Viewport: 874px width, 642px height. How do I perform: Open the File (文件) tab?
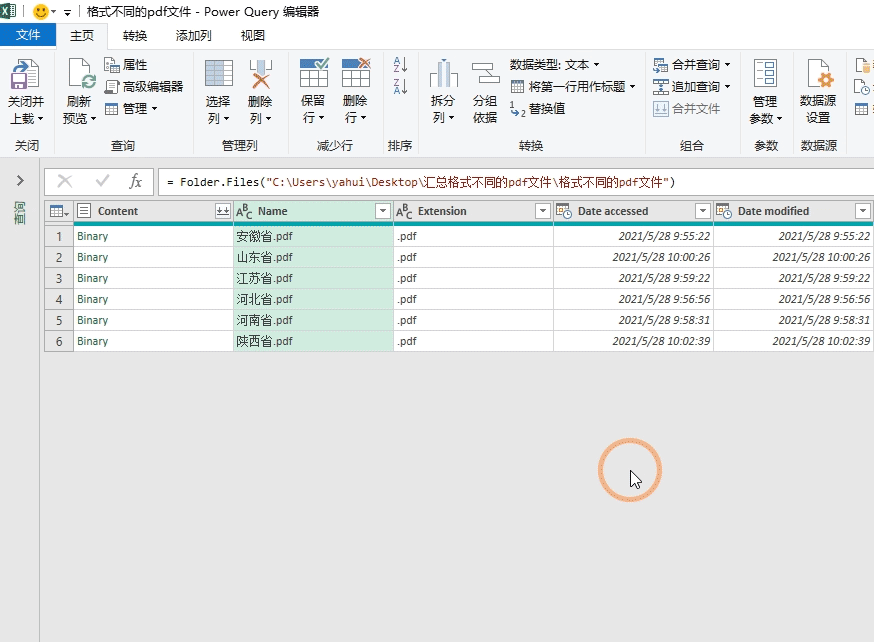click(x=28, y=35)
